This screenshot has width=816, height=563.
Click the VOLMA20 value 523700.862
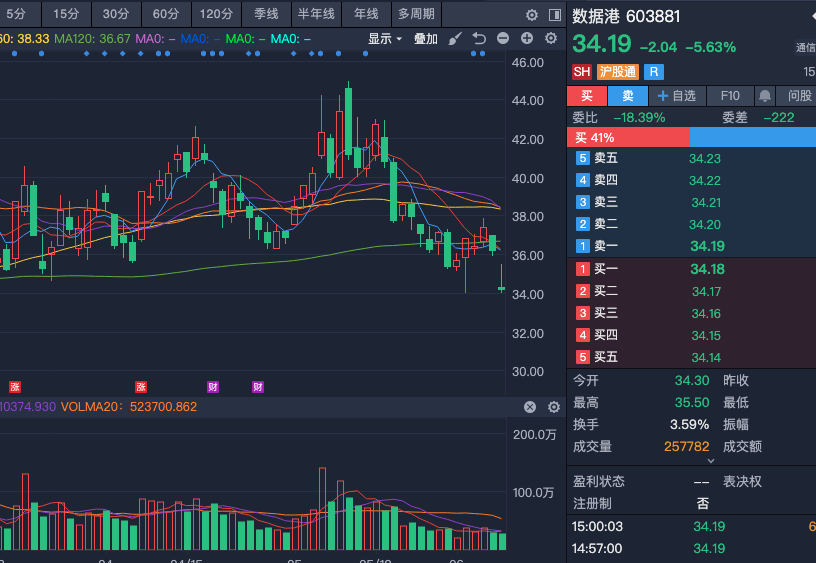point(163,406)
